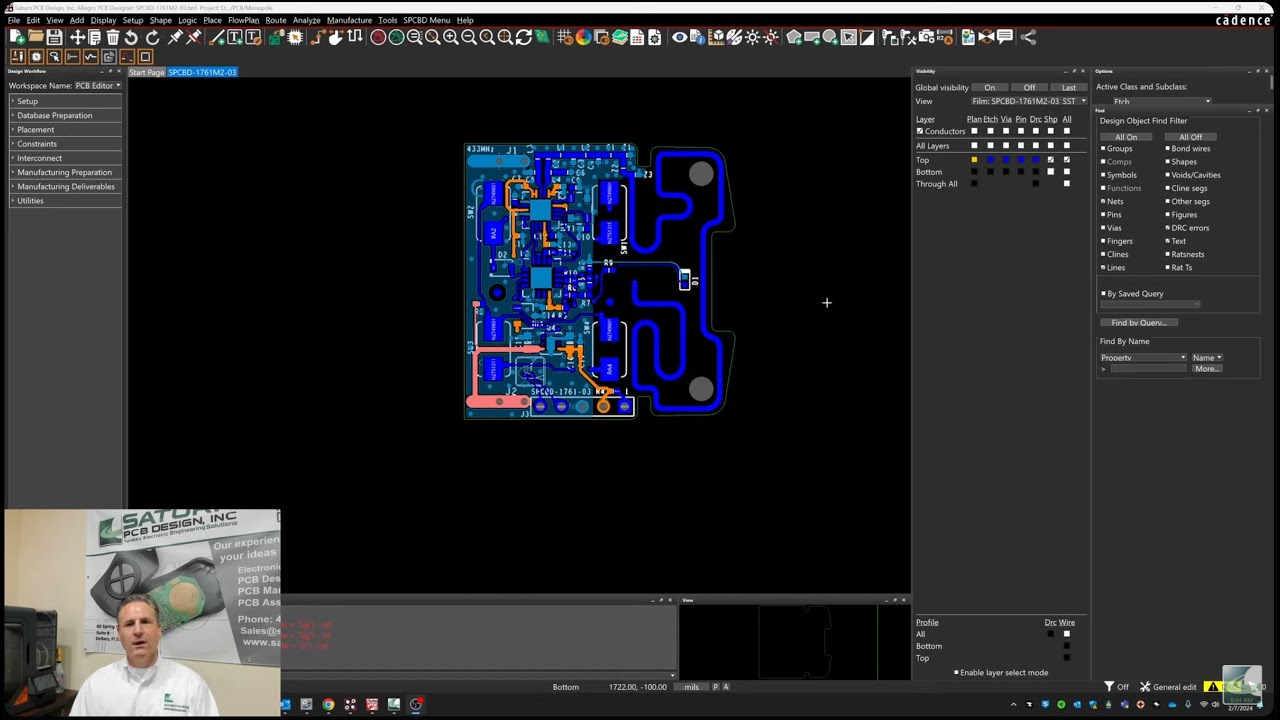The width and height of the screenshot is (1280, 720).
Task: Click the Find by Query button
Action: pos(1139,323)
